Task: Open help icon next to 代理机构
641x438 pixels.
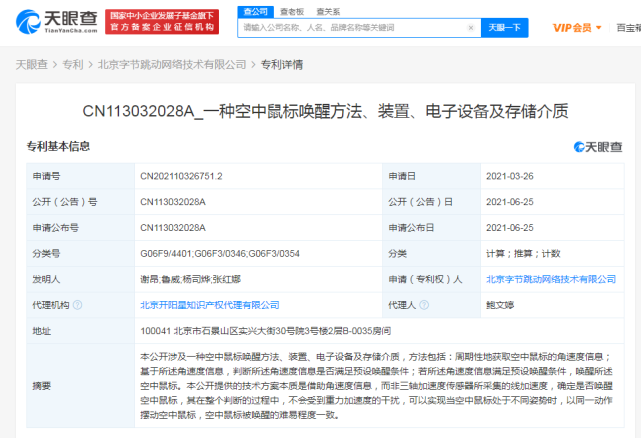Action: tap(77, 305)
